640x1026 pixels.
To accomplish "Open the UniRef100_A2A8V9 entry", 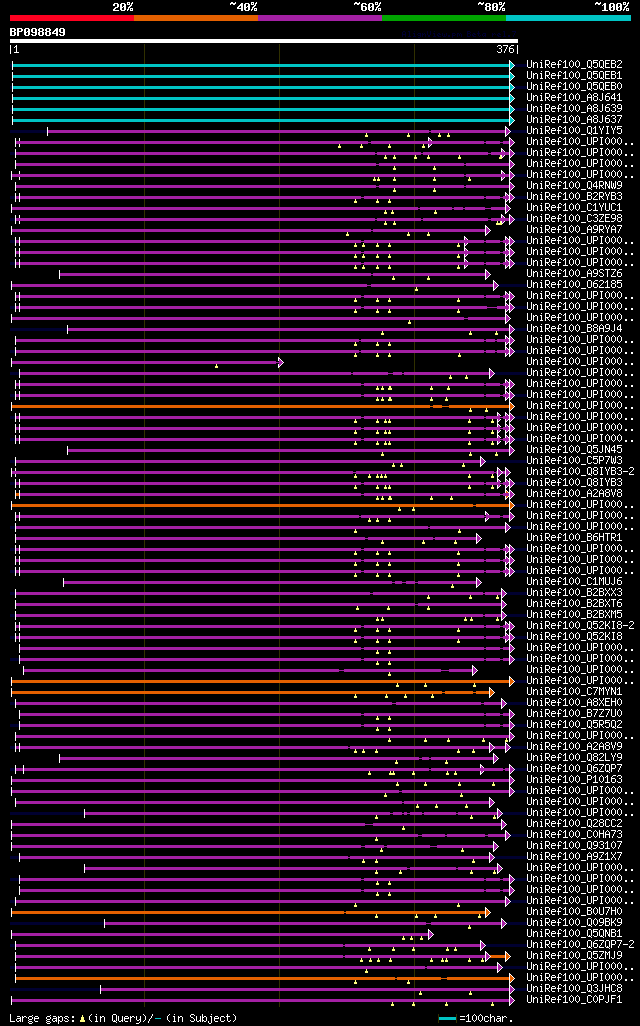I will click(574, 746).
